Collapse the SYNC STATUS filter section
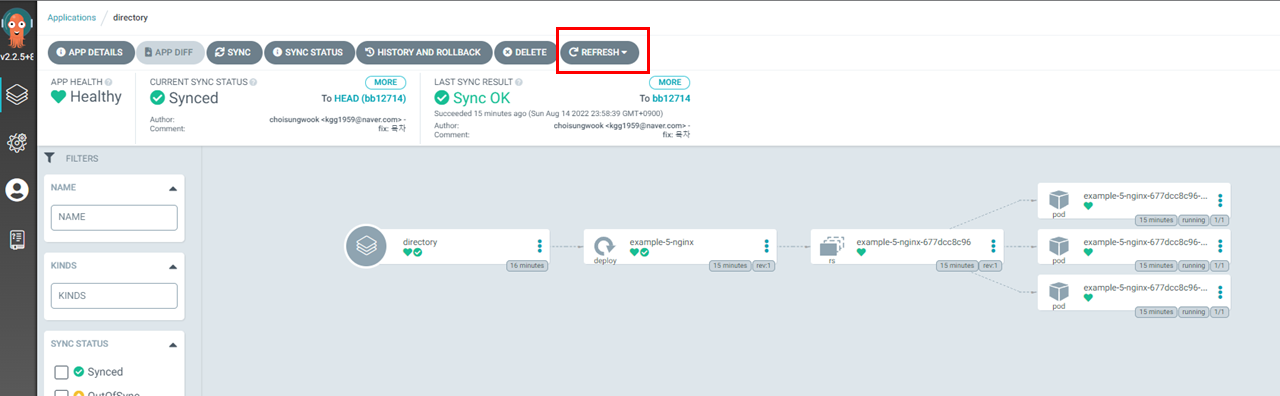The height and width of the screenshot is (396, 1280). click(x=173, y=344)
